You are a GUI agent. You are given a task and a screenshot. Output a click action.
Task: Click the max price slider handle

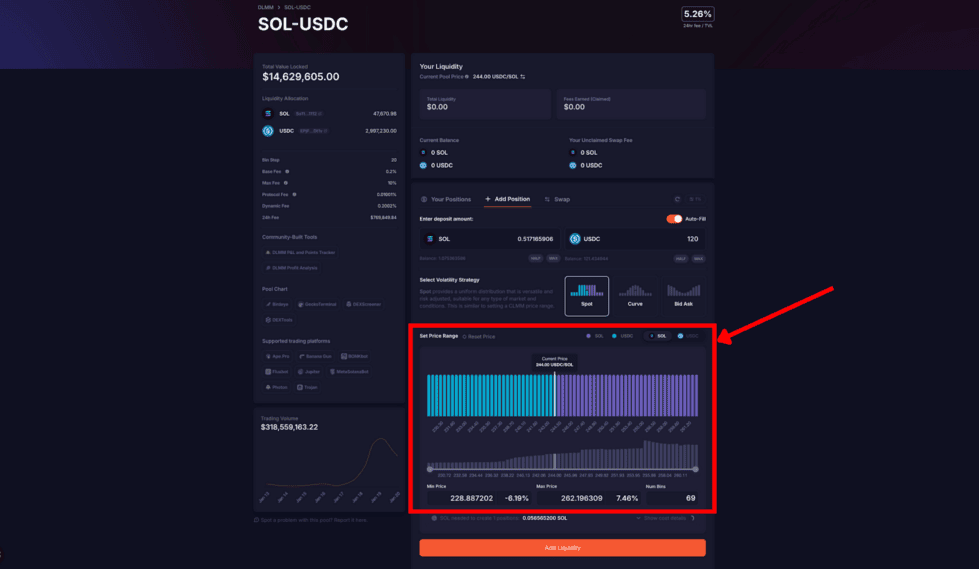click(x=696, y=469)
